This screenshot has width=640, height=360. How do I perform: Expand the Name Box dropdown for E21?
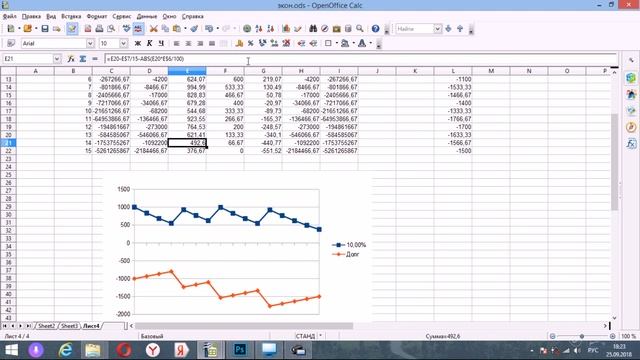coord(57,59)
